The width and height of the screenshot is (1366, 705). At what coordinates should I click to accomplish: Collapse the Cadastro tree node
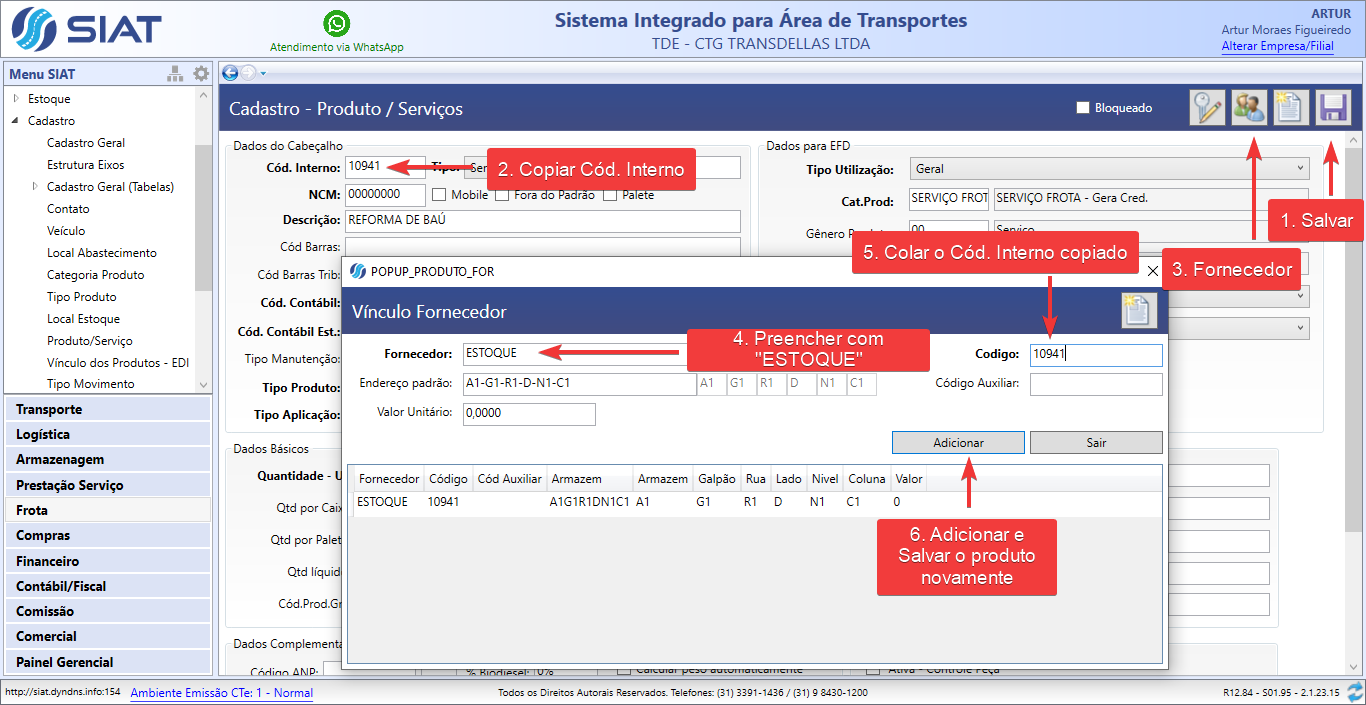pyautogui.click(x=16, y=121)
